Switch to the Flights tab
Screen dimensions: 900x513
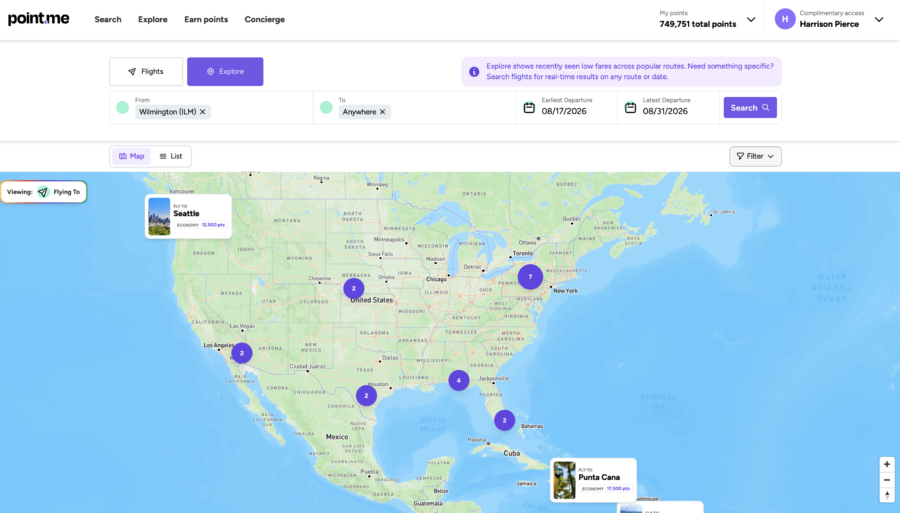(146, 72)
